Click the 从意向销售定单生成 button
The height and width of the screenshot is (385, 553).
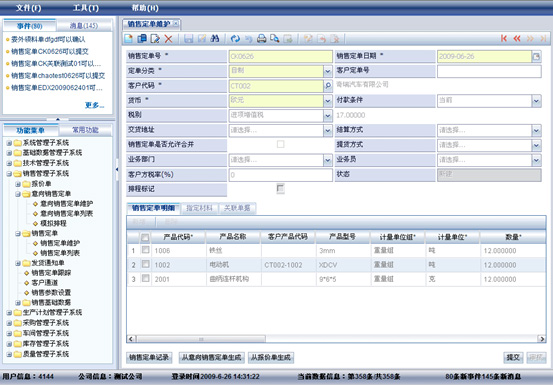point(211,358)
